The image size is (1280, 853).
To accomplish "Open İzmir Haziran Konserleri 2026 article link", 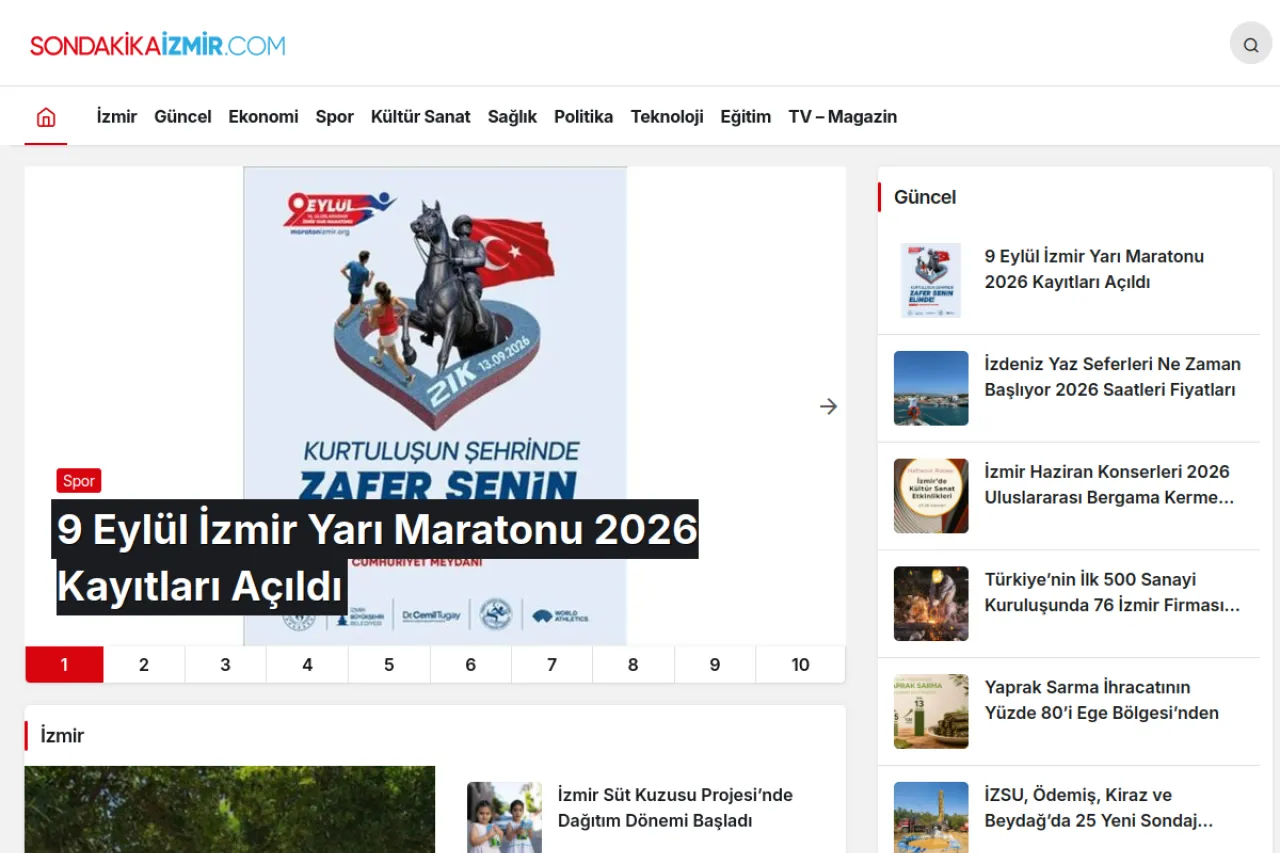I will 1110,484.
